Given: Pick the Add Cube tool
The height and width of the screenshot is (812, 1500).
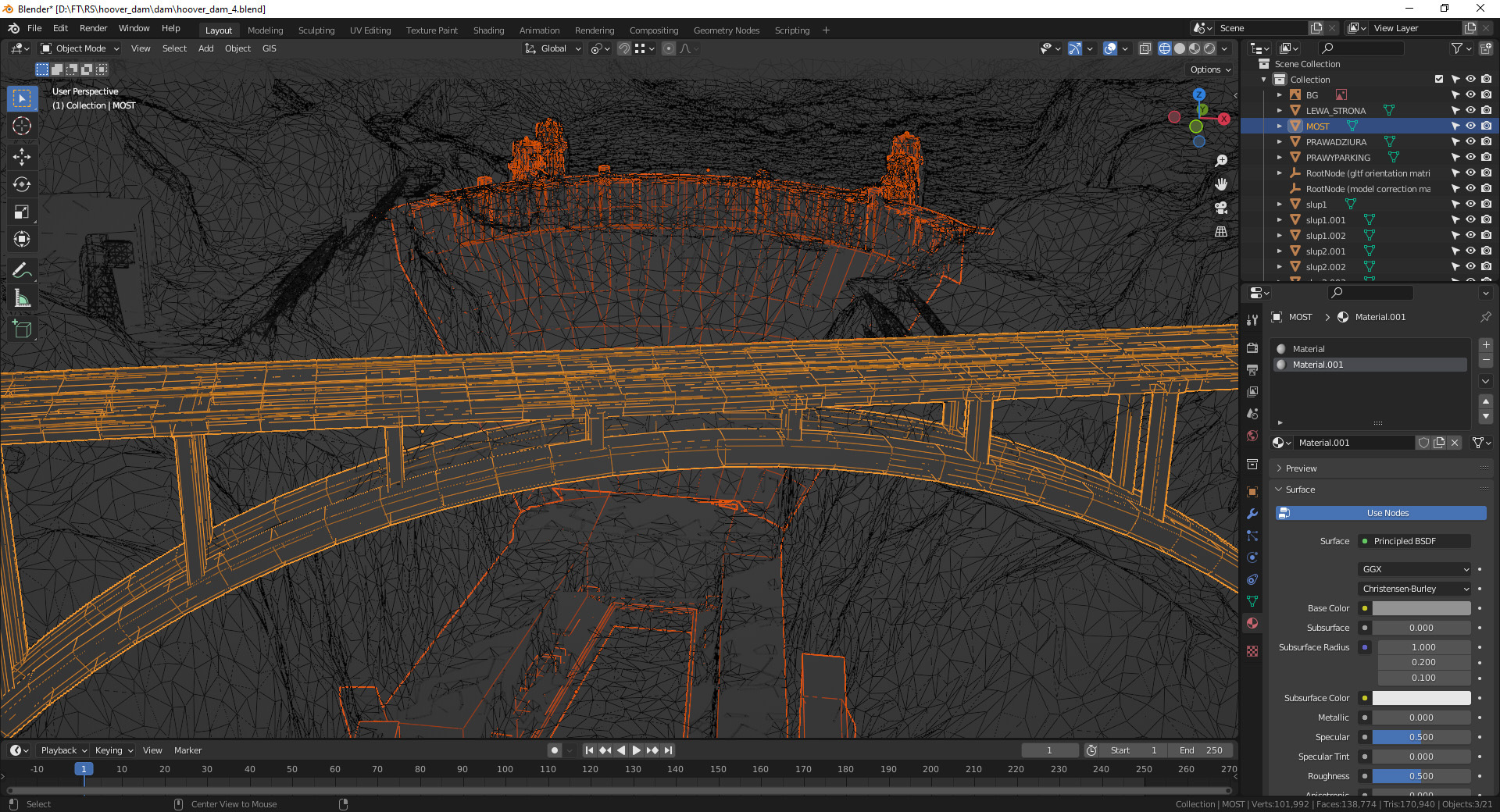Looking at the screenshot, I should 22,329.
